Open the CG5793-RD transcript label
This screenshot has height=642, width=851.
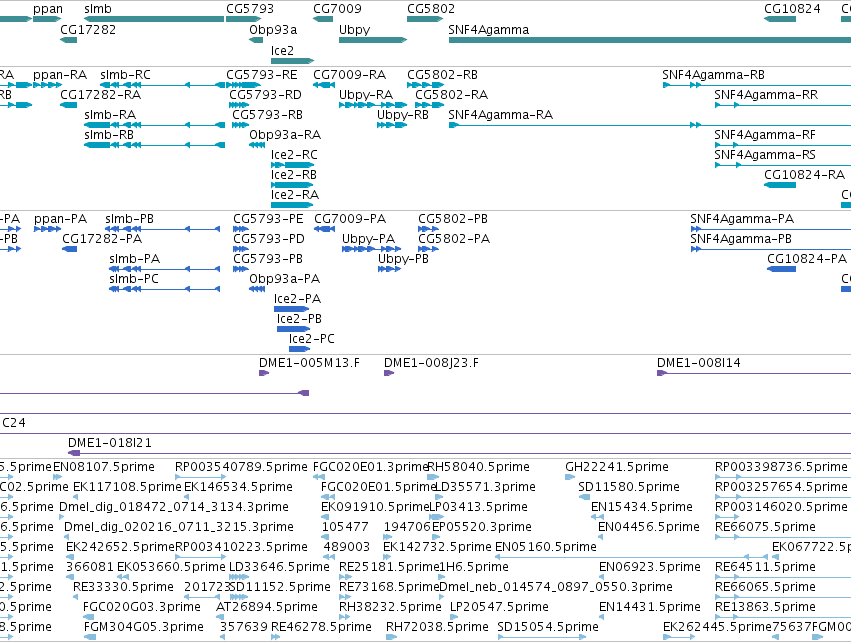pos(265,94)
